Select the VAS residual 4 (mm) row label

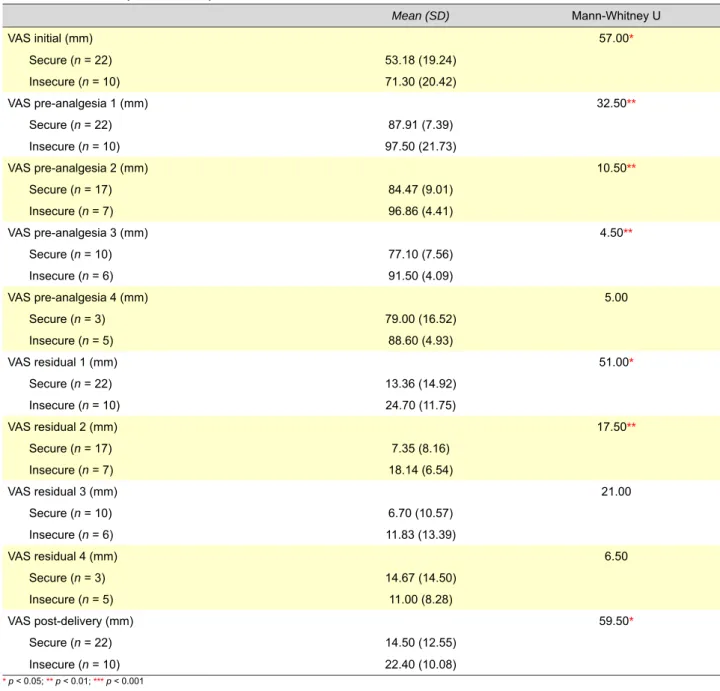pyautogui.click(x=62, y=556)
